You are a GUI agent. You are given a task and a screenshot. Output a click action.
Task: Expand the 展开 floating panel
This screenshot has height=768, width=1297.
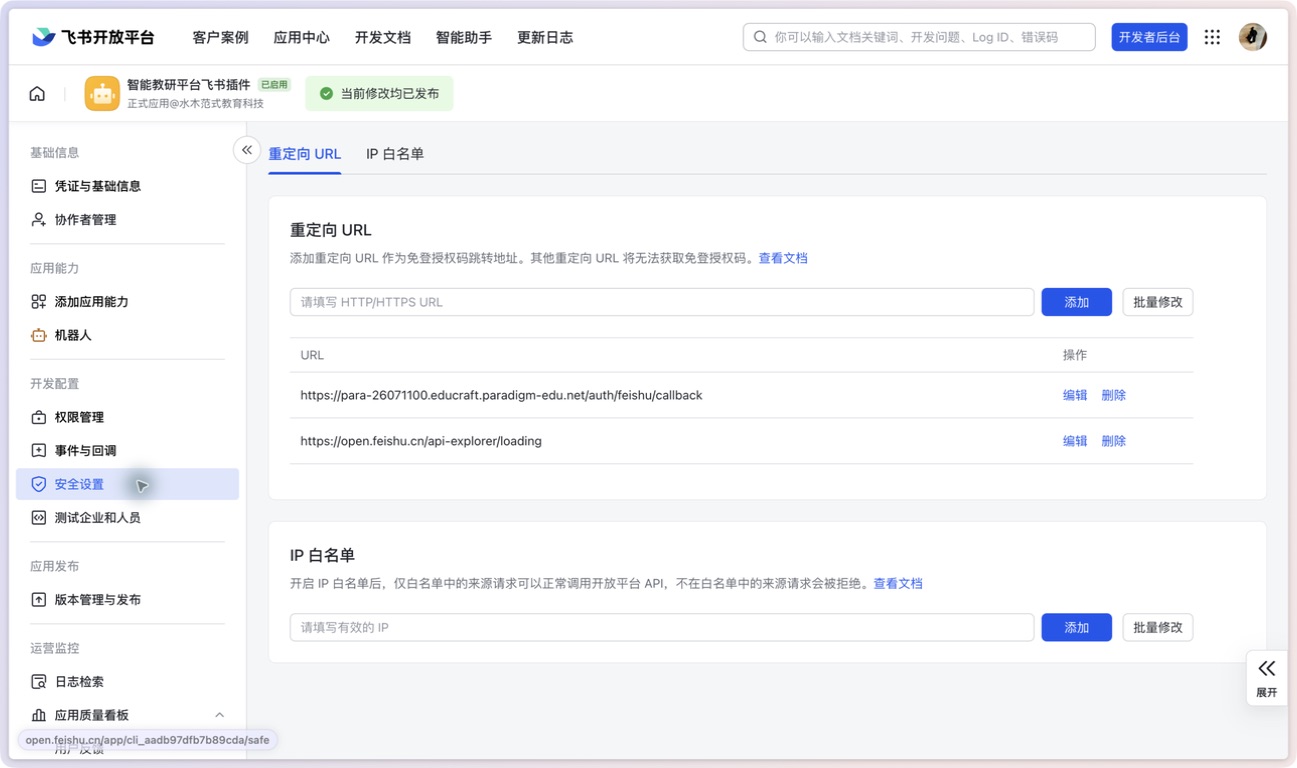[1266, 678]
